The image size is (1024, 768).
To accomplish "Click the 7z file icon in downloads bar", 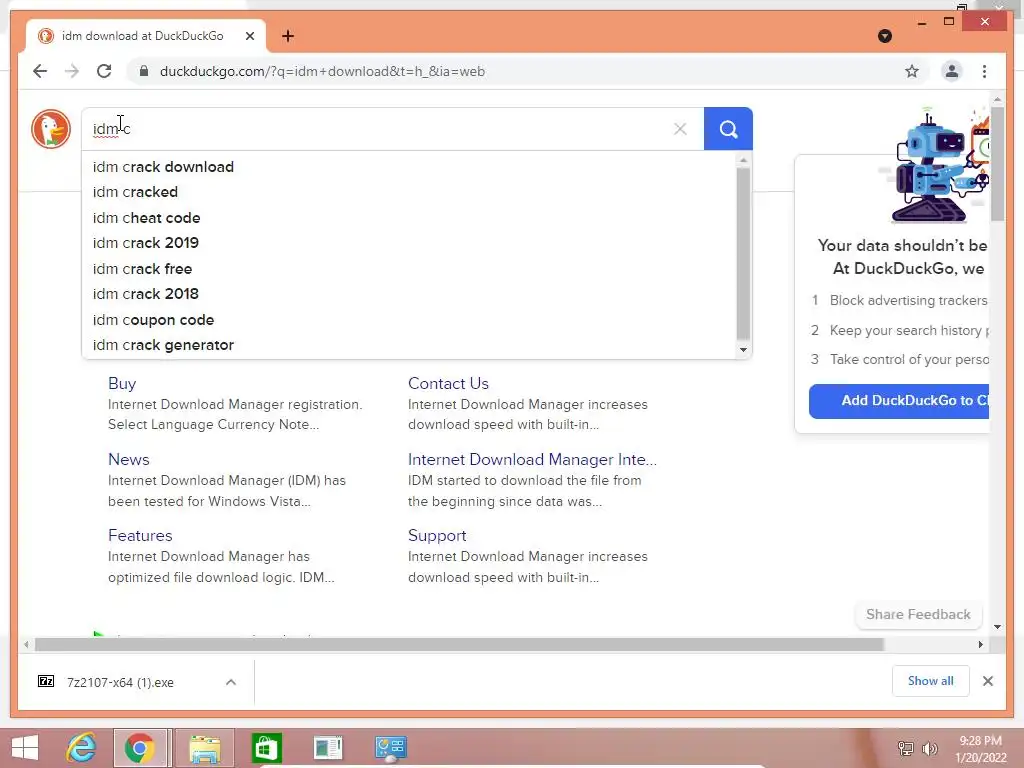I will (x=46, y=682).
